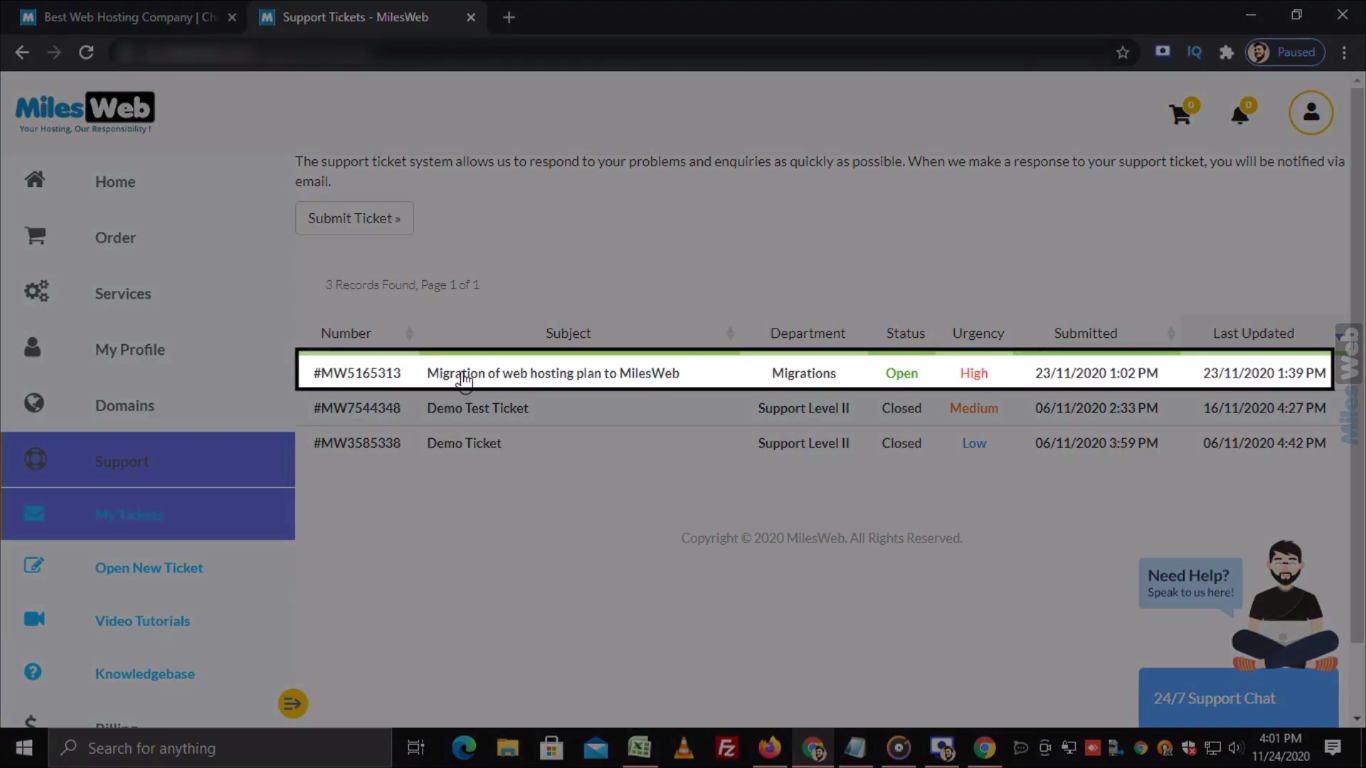The height and width of the screenshot is (768, 1366).
Task: Go to Video Tutorials in sidebar
Action: pyautogui.click(x=142, y=621)
